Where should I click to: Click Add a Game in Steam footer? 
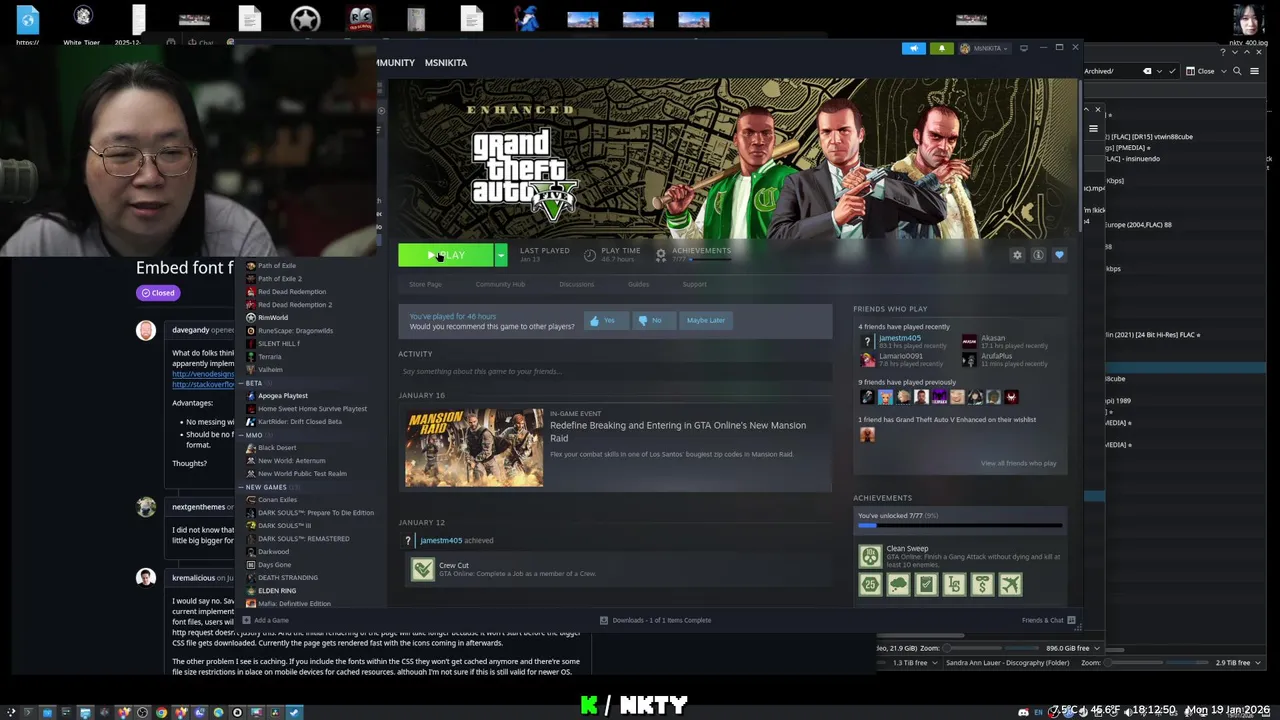pos(266,620)
